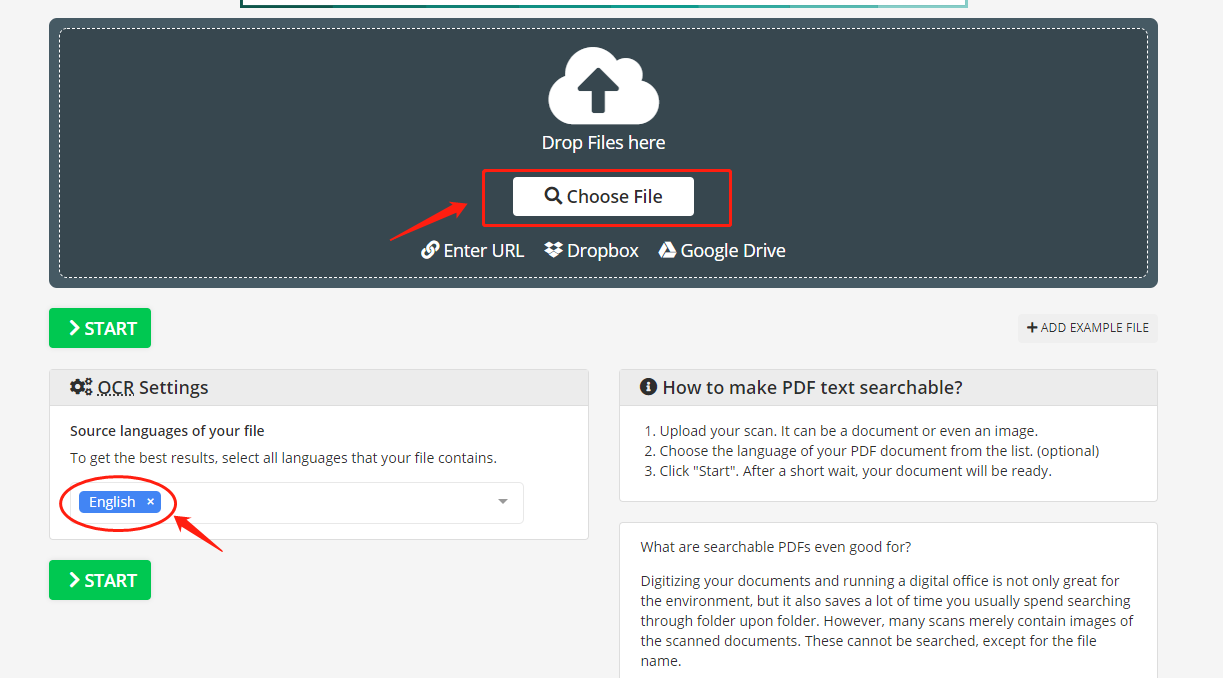This screenshot has height=678, width=1223.
Task: Select Google Drive as file source
Action: (722, 250)
